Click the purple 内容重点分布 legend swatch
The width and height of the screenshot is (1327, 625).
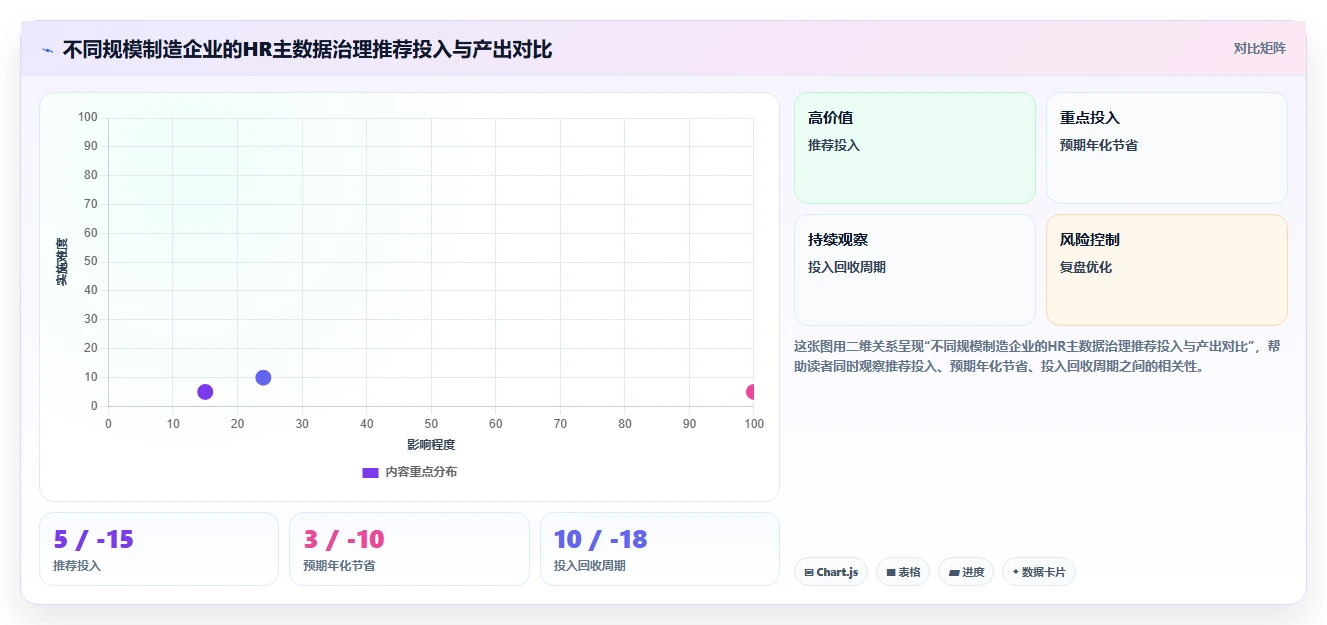pyautogui.click(x=370, y=472)
